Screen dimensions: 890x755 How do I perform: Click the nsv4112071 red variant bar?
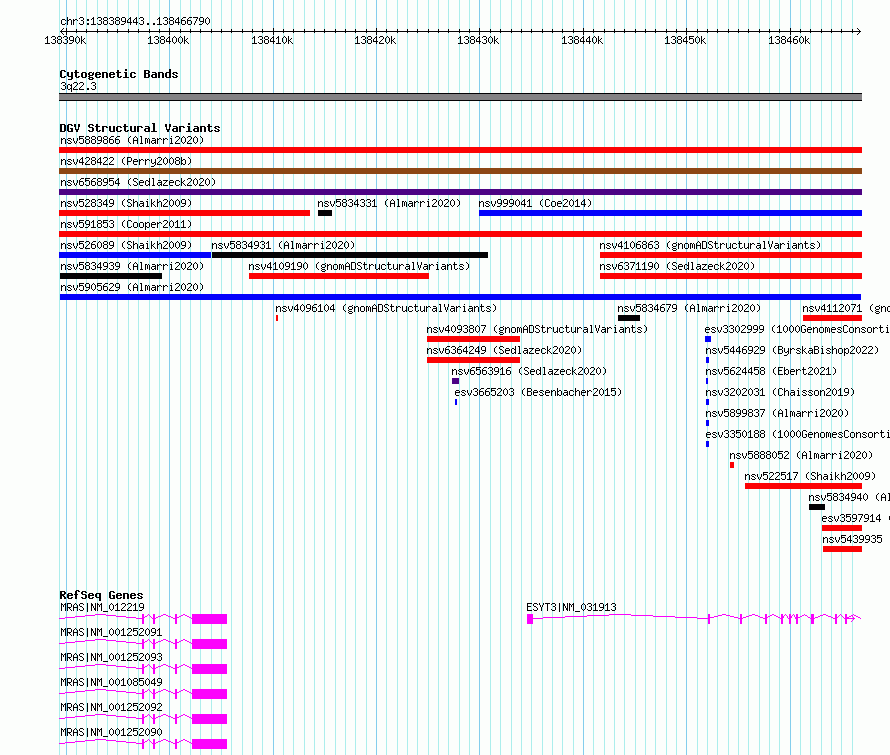833,318
